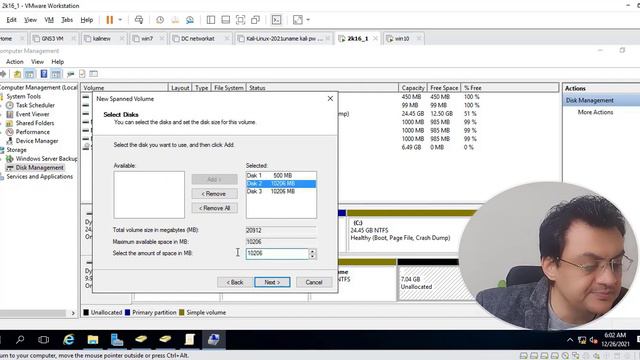Expand the stretch guest dropdown arrow
Image resolution: width=640 pixels, height=360 pixels.
308,20
